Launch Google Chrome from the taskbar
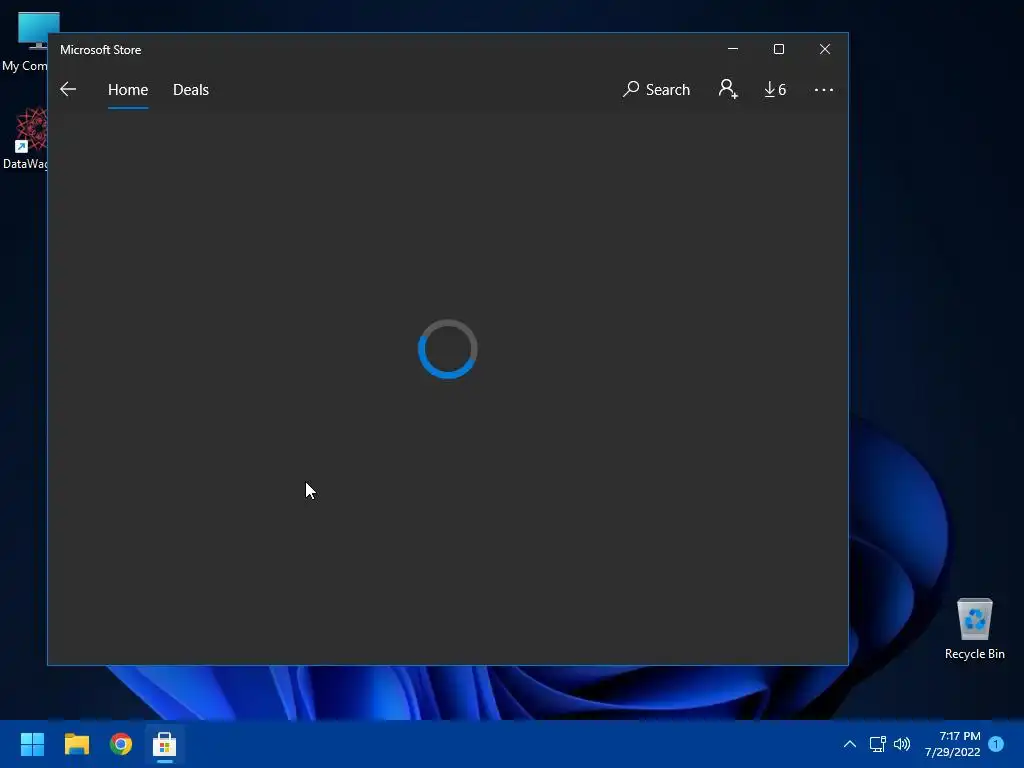 [121, 744]
